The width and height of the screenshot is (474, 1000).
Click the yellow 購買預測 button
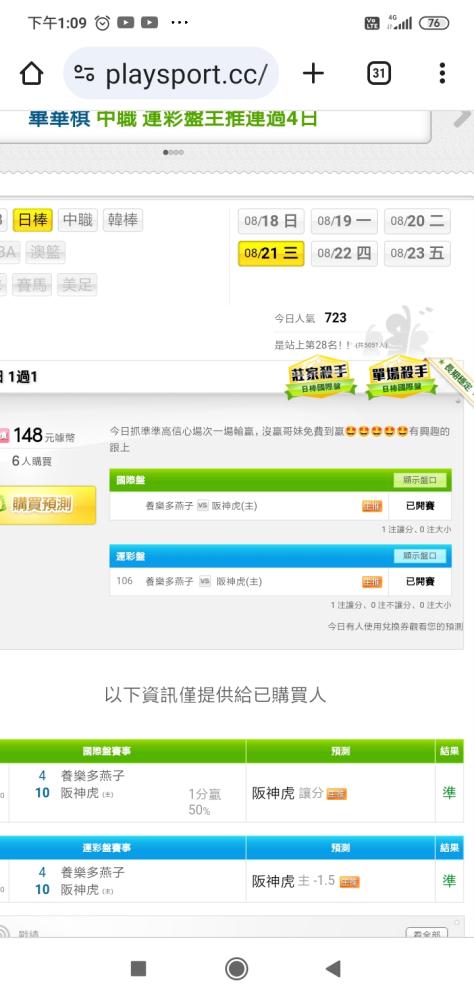click(x=47, y=505)
